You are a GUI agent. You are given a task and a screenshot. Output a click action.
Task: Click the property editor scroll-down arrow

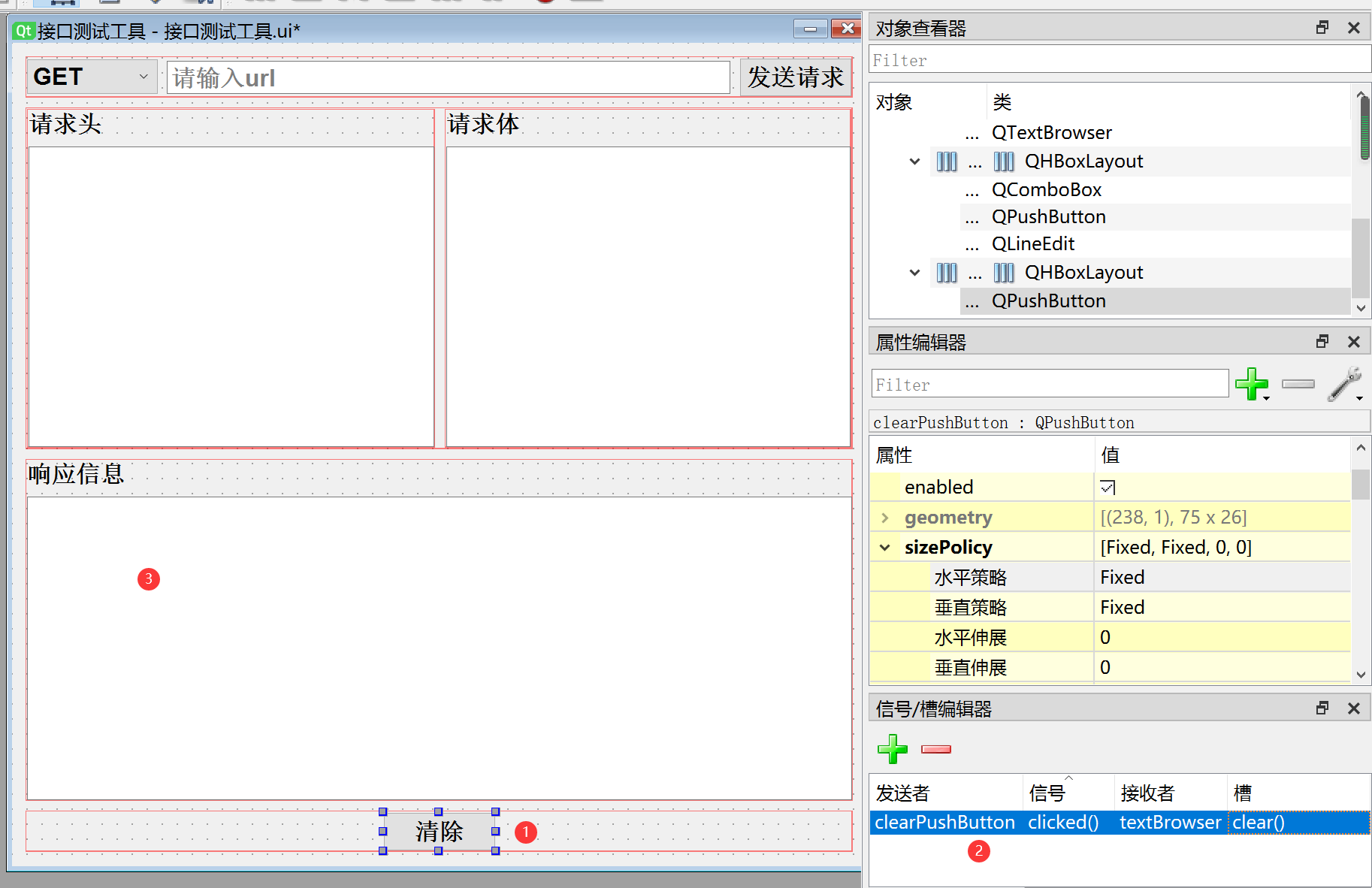(x=1361, y=674)
